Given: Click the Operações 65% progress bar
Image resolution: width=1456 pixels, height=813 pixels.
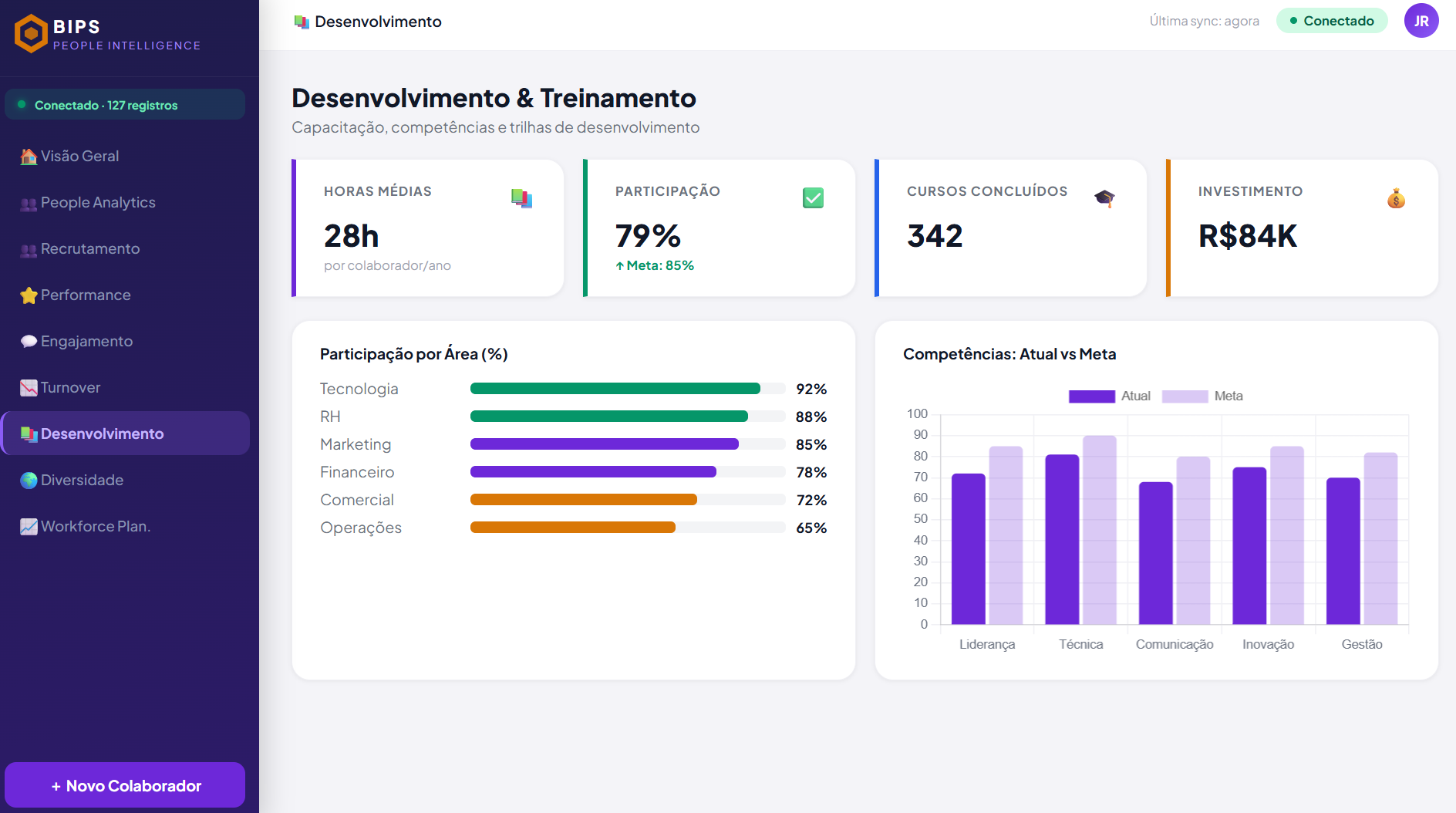Looking at the screenshot, I should point(628,528).
